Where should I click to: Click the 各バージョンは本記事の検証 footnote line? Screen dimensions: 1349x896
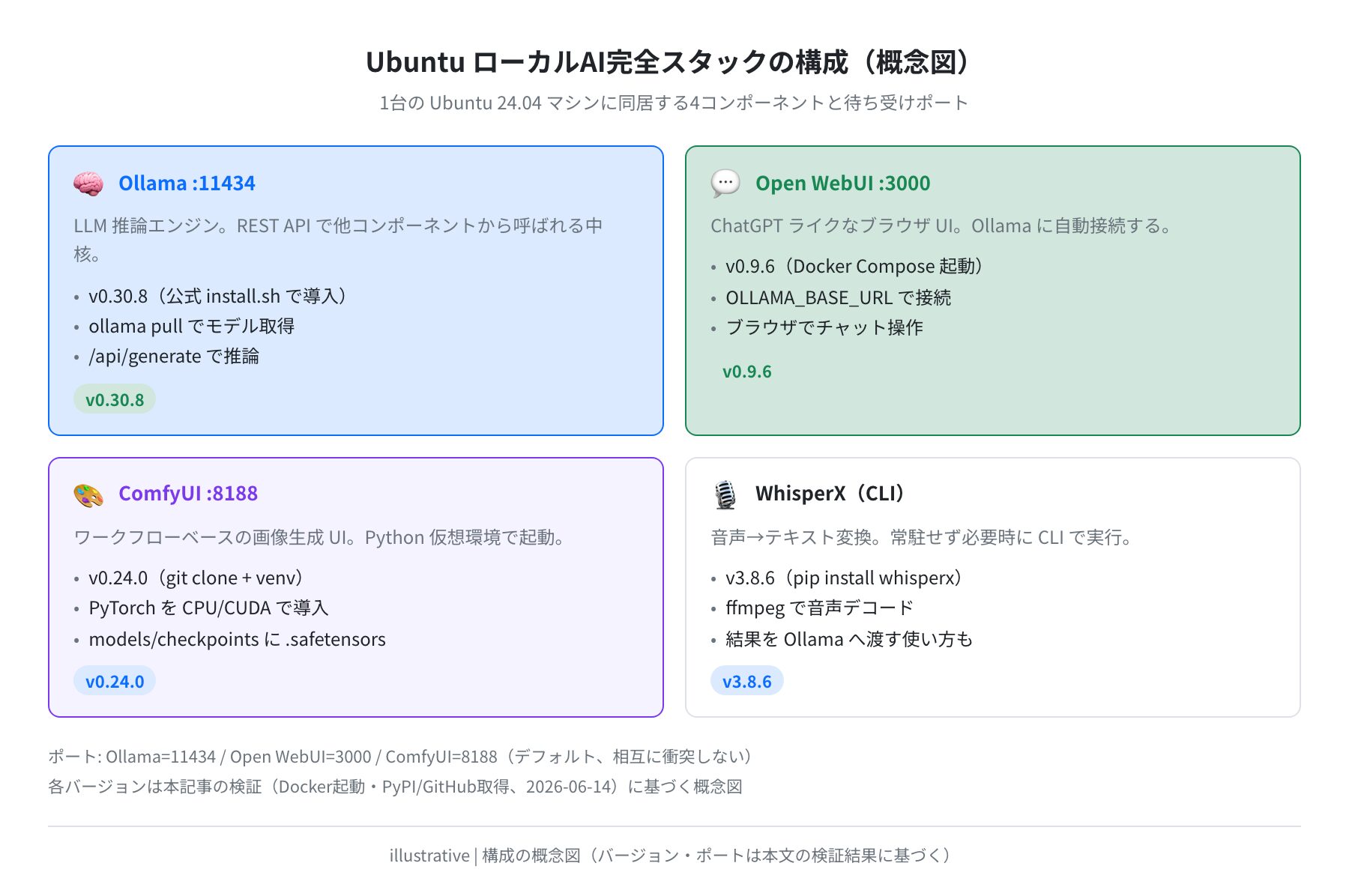(x=395, y=787)
